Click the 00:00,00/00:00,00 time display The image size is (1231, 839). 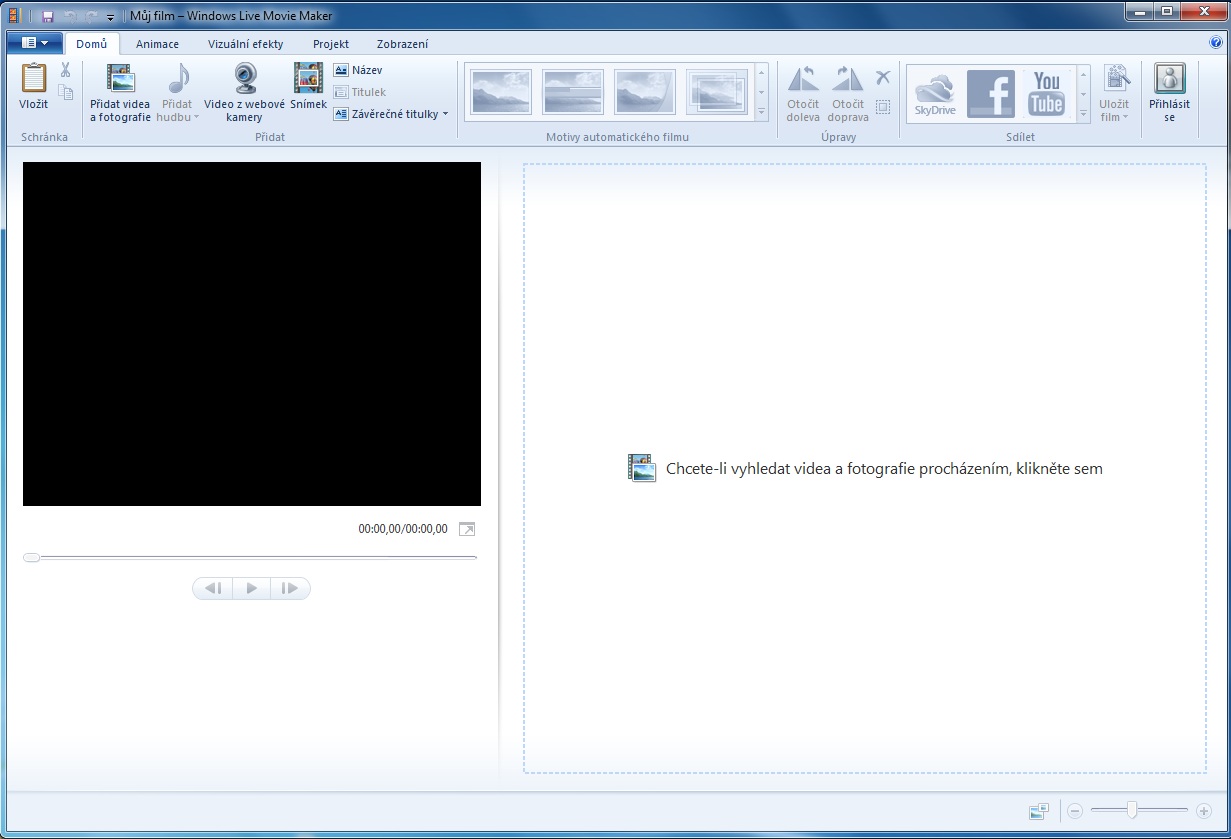[403, 529]
